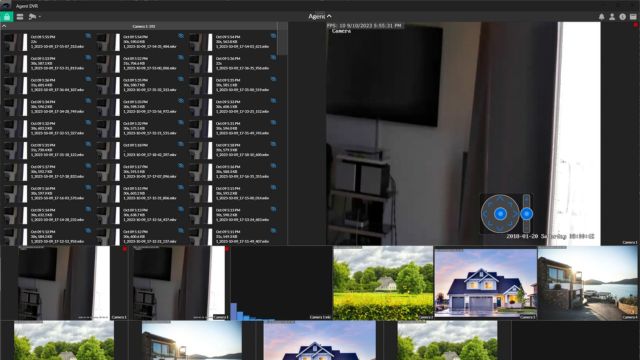The width and height of the screenshot is (640, 360).
Task: Click blue icon on third recording in sixth row
Action: coord(273,144)
